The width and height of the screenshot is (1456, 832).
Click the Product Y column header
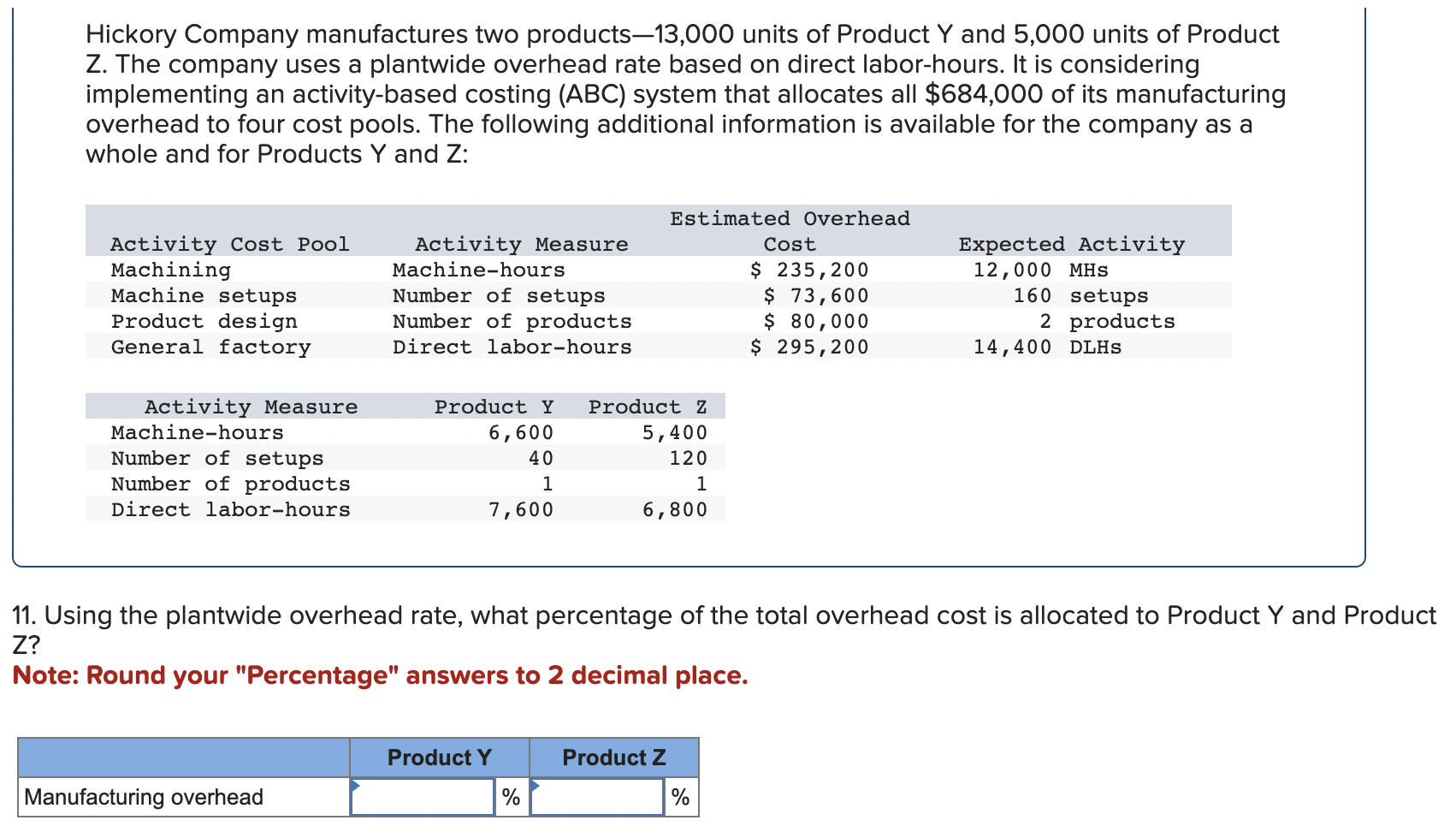coord(439,757)
